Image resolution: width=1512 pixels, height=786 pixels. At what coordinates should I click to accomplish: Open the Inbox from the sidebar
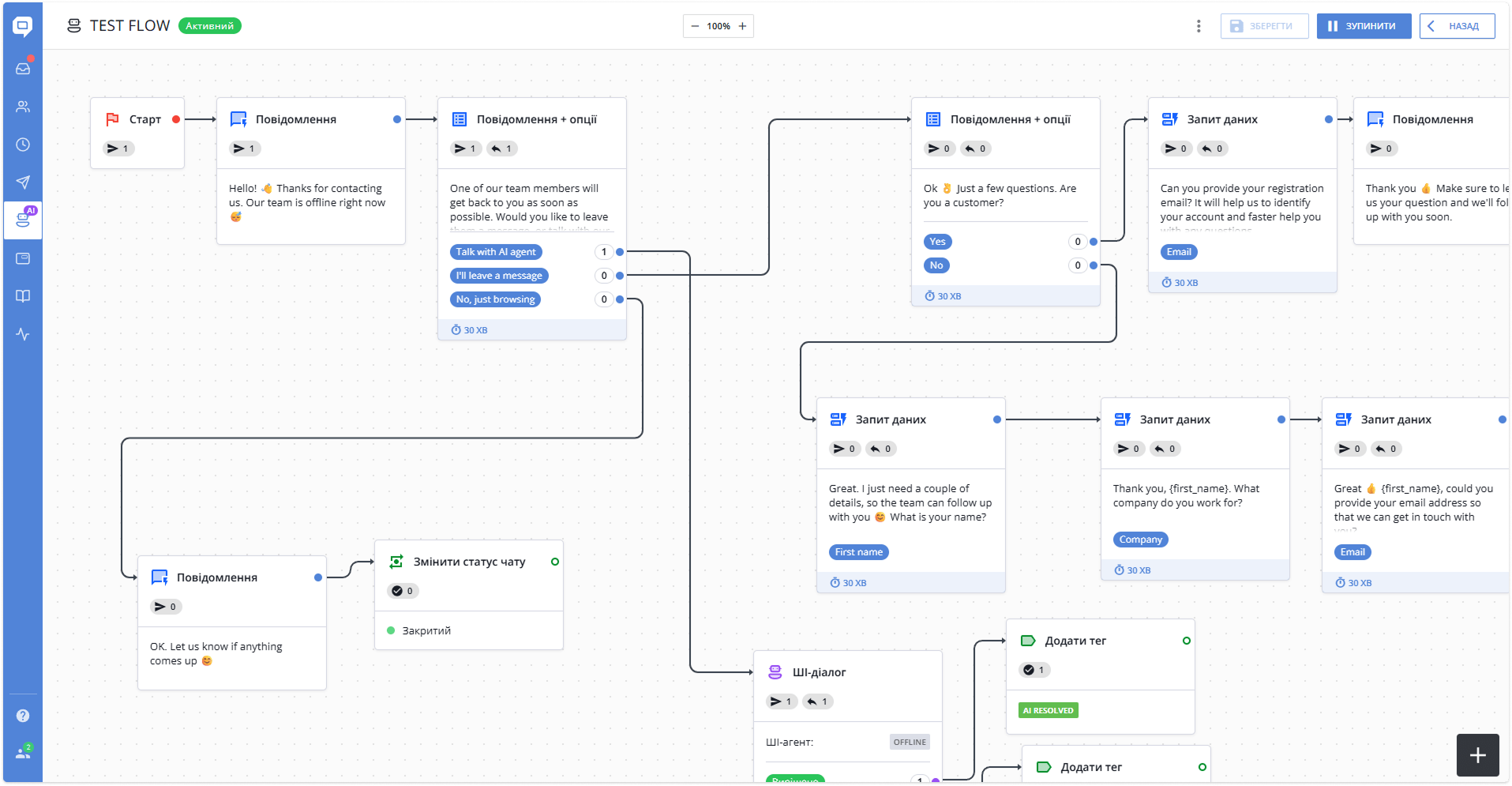[23, 67]
